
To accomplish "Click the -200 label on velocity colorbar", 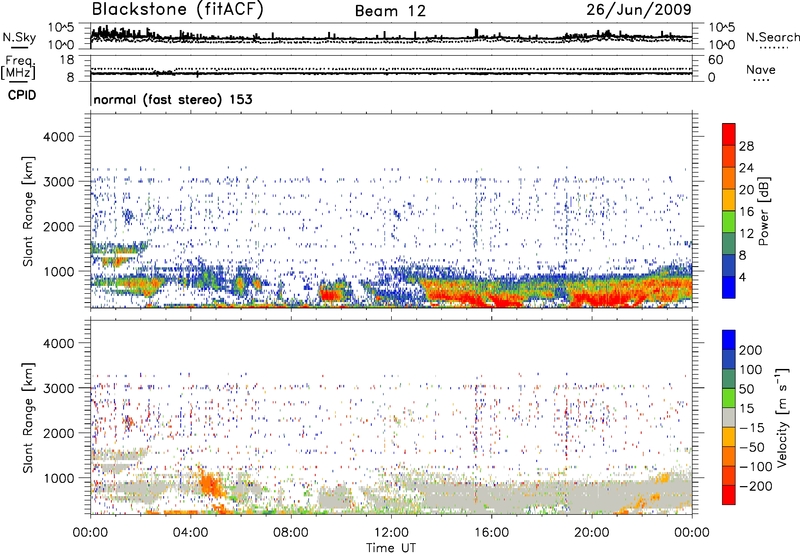I will [756, 486].
